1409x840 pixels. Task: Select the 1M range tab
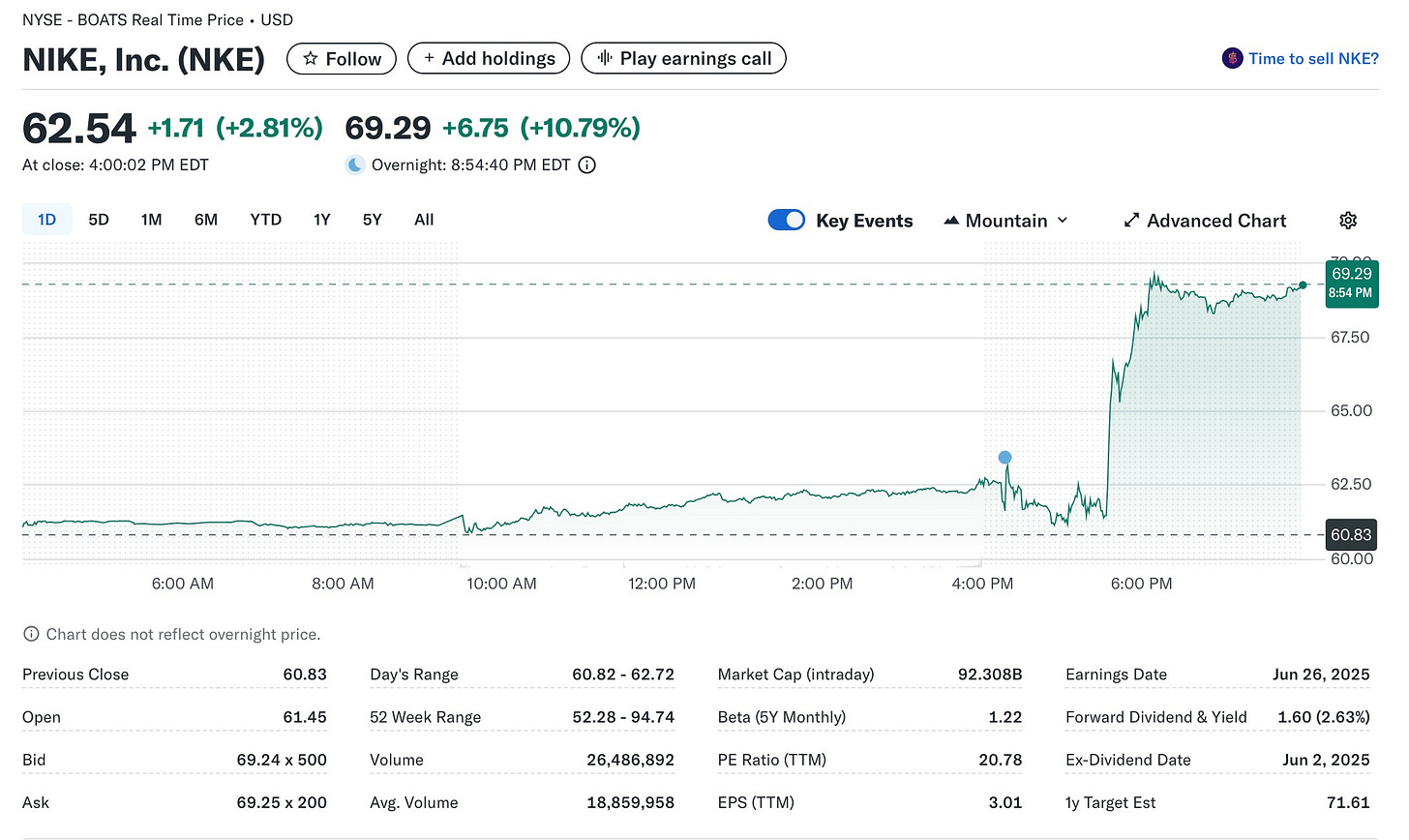pos(151,220)
